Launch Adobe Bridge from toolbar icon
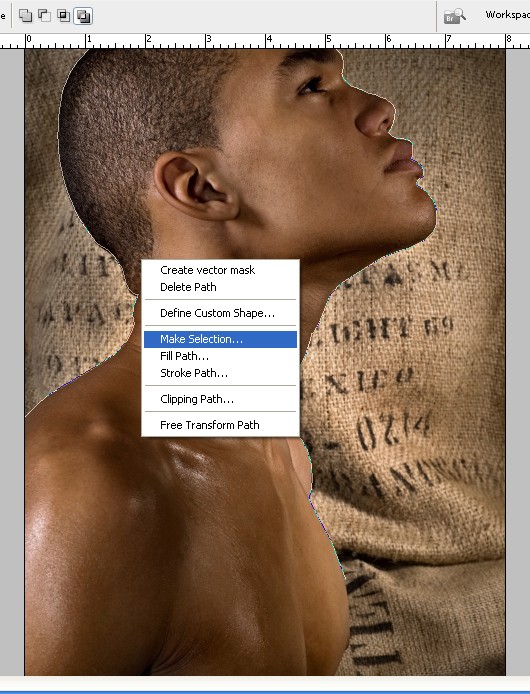This screenshot has width=530, height=694. pyautogui.click(x=455, y=16)
